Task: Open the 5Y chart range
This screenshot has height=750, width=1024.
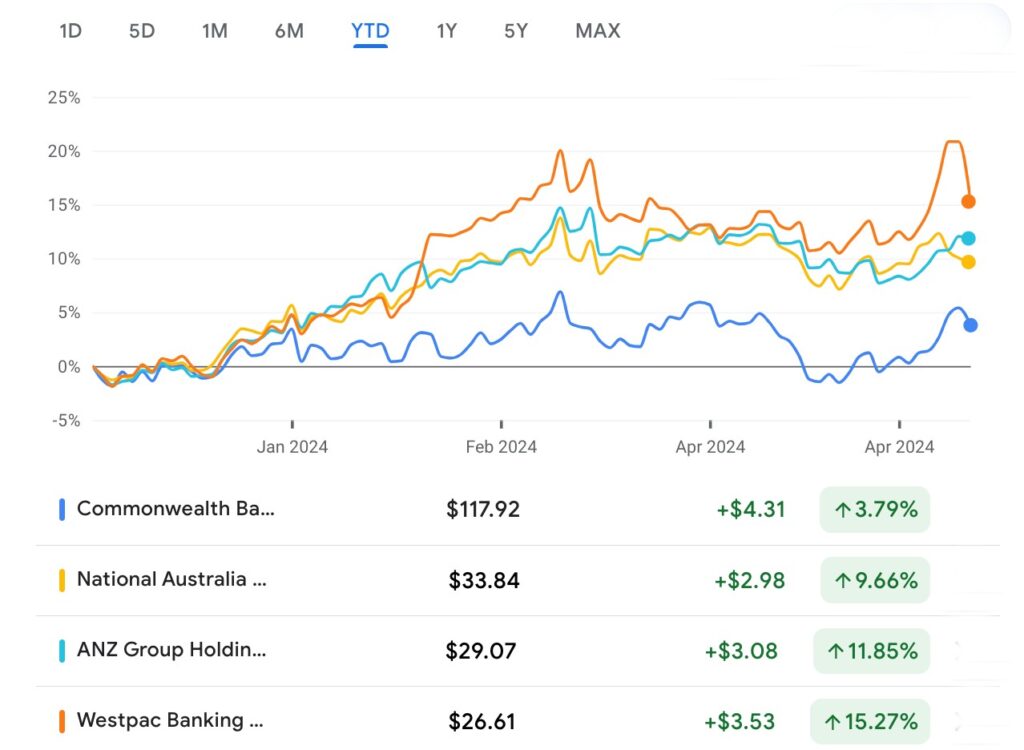Action: 516,31
